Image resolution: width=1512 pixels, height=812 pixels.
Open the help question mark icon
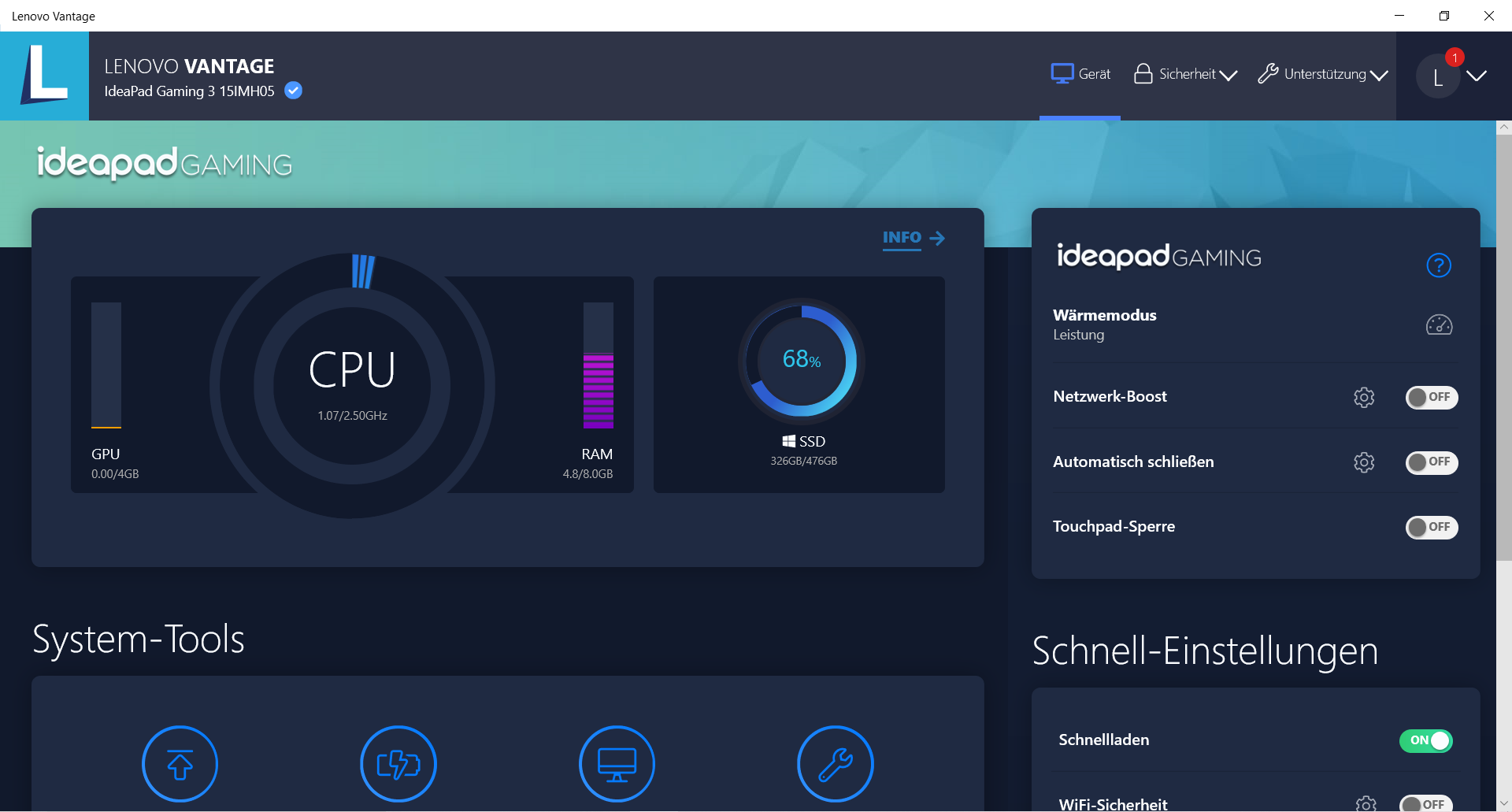point(1439,265)
